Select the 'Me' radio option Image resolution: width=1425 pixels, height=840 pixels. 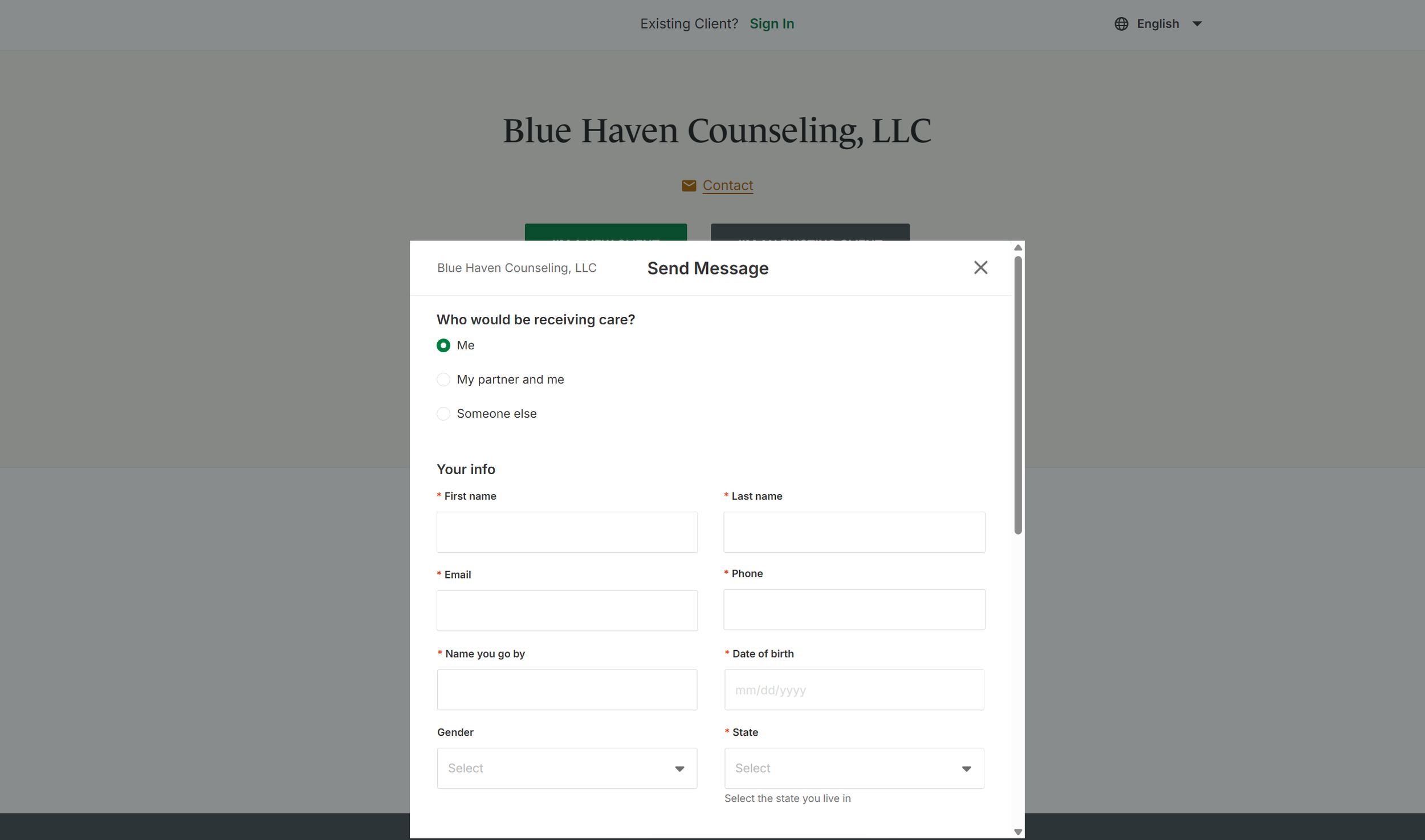pyautogui.click(x=443, y=345)
